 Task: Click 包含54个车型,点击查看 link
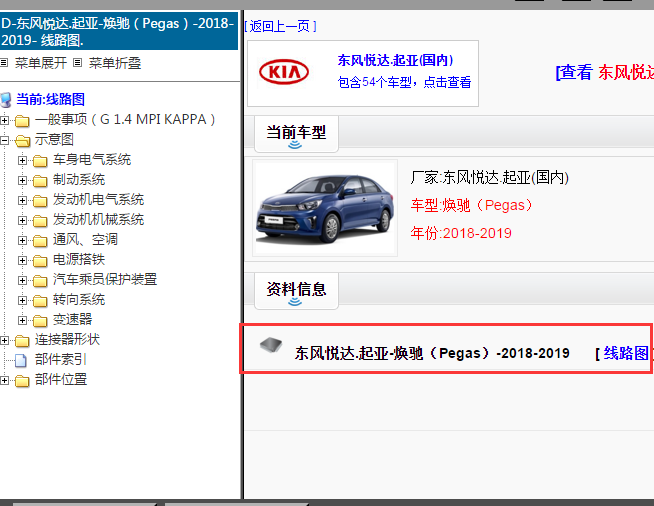pyautogui.click(x=404, y=82)
